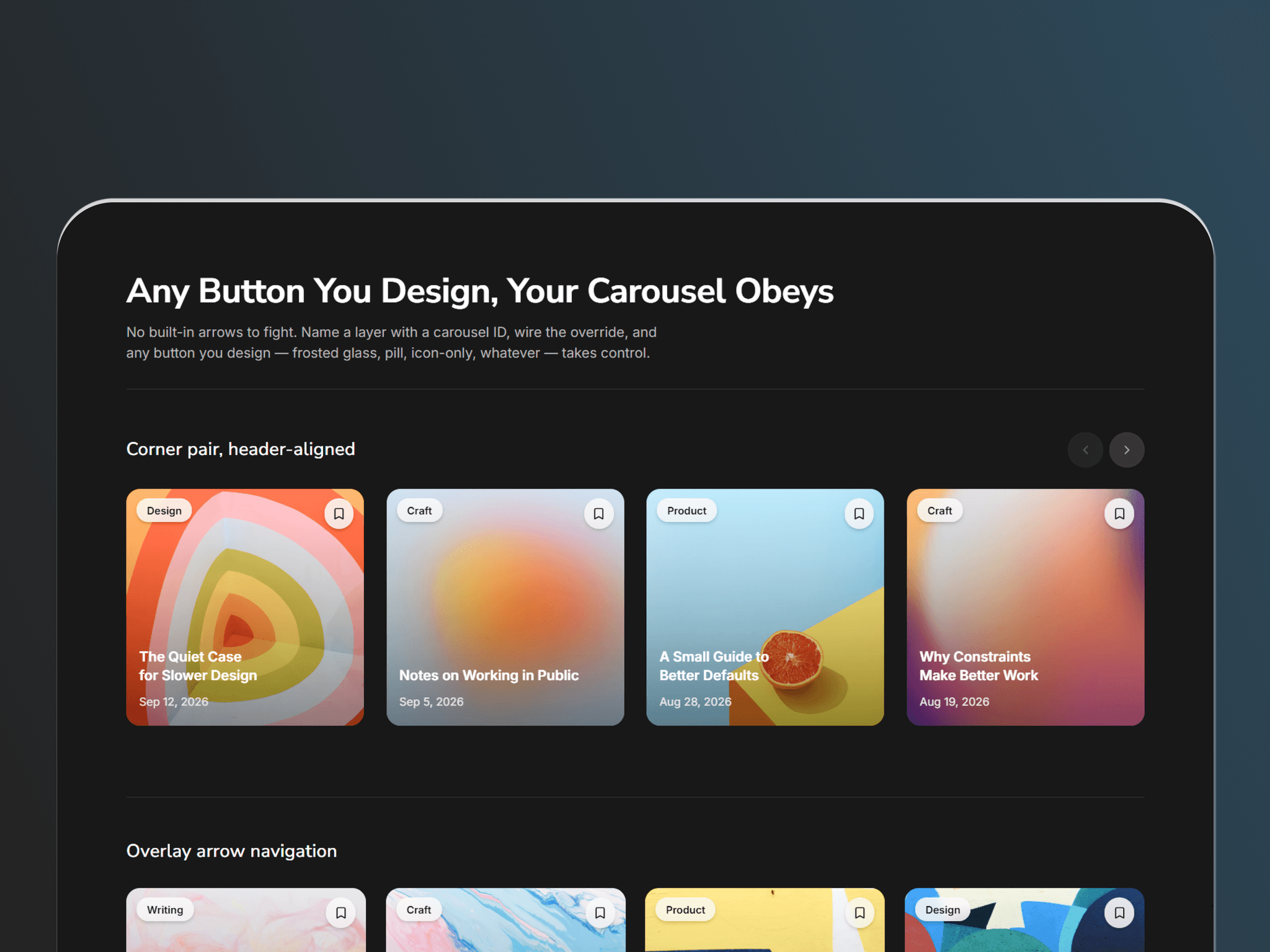Image resolution: width=1270 pixels, height=952 pixels.
Task: Select the Product tag in overlay carousel
Action: pos(685,910)
